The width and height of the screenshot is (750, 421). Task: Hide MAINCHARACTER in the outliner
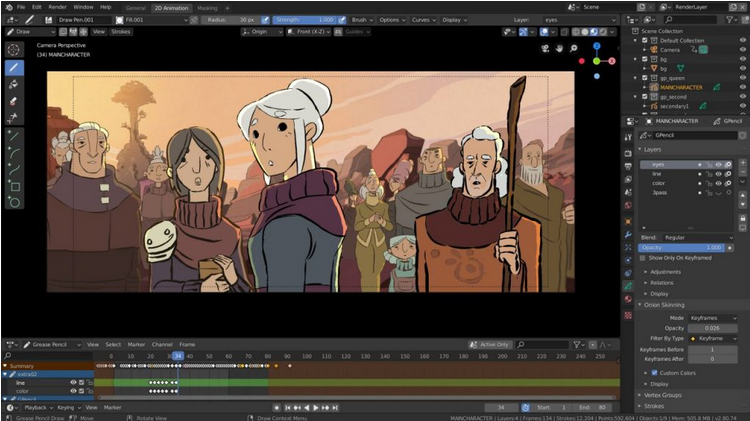point(743,87)
